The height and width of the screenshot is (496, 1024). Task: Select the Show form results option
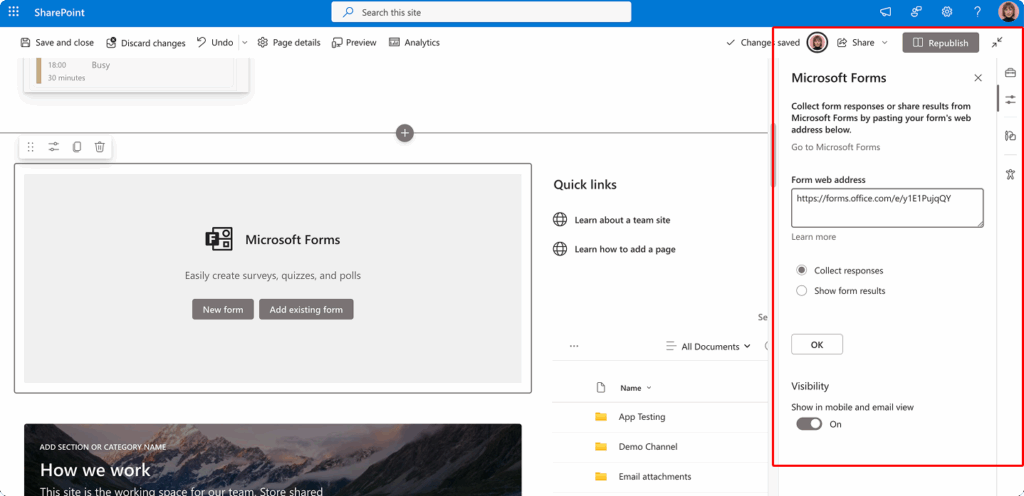[x=801, y=290]
